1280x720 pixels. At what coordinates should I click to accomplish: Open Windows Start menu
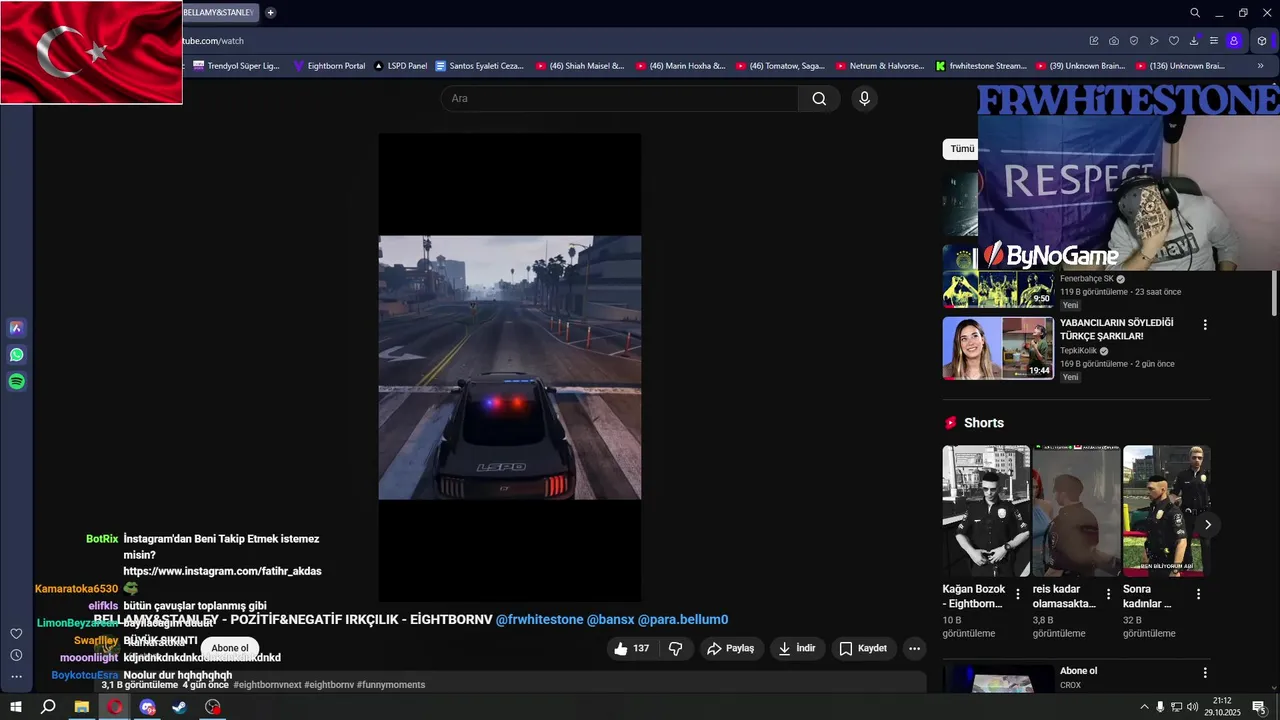(x=16, y=707)
